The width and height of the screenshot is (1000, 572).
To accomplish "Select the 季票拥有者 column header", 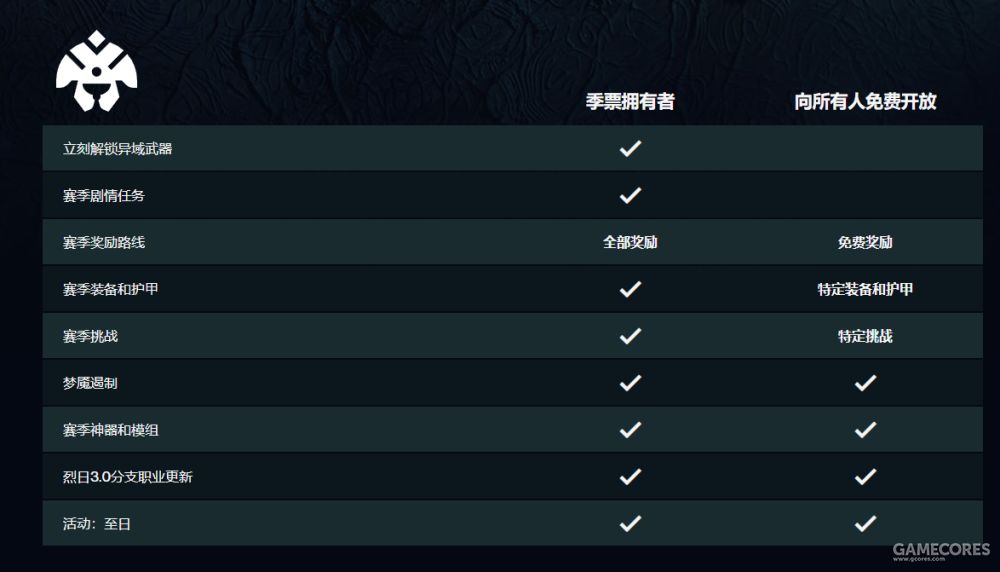I will 630,101.
